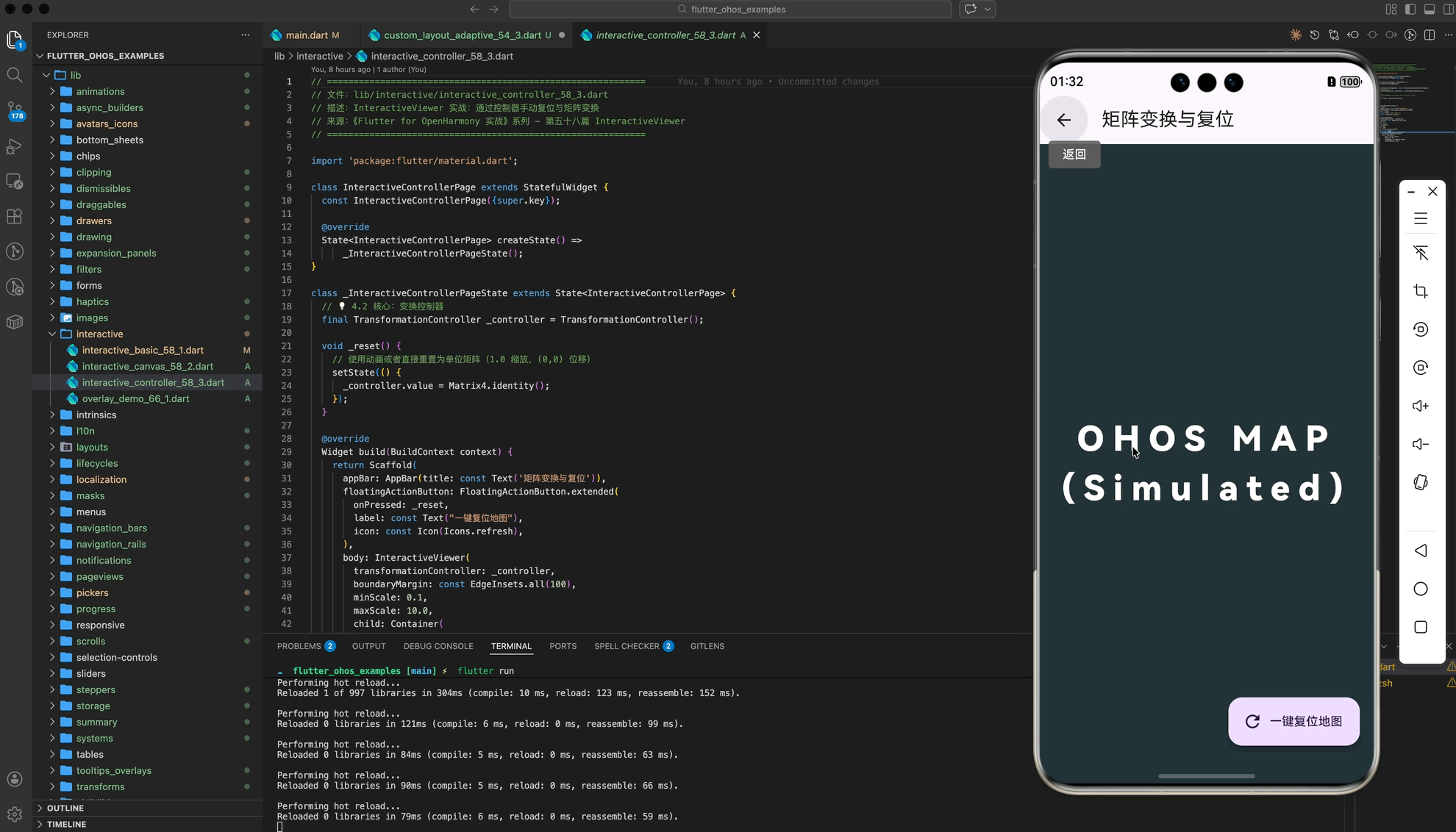The image size is (1456, 832).
Task: Tap the back arrow in app bar
Action: (x=1063, y=120)
